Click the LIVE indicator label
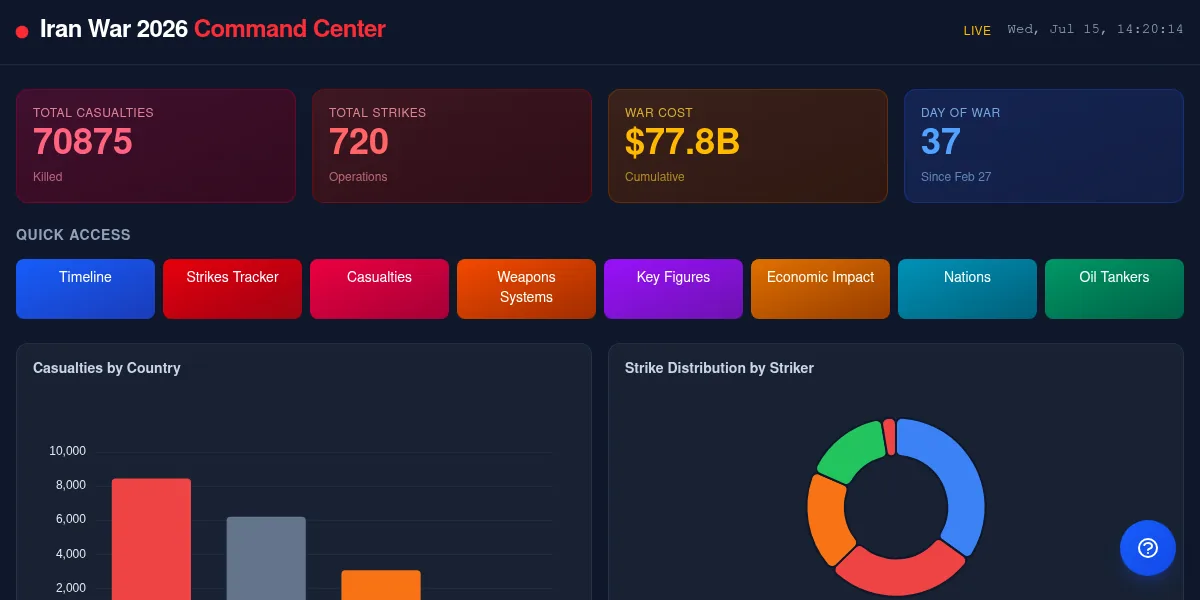Screen dimensions: 1200x600 (977, 31)
